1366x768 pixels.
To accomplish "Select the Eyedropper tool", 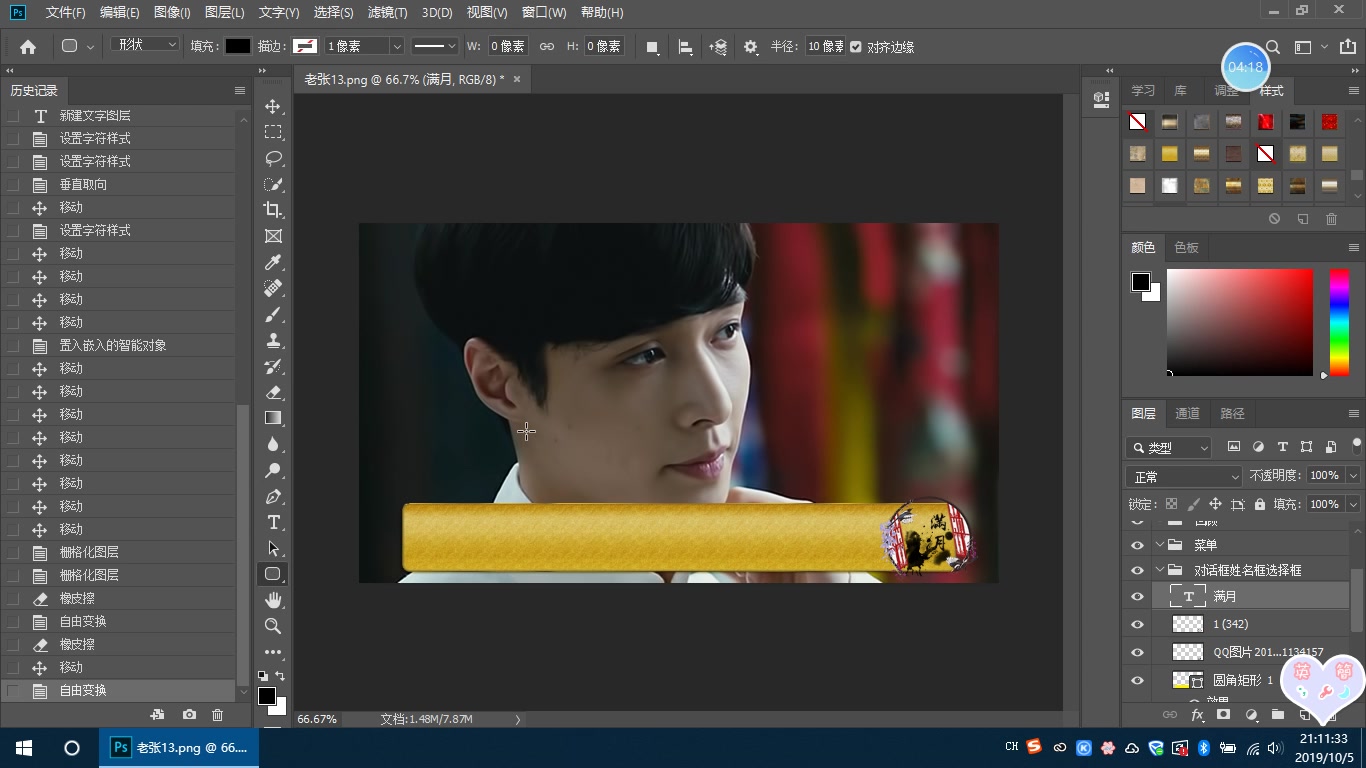I will pos(273,262).
